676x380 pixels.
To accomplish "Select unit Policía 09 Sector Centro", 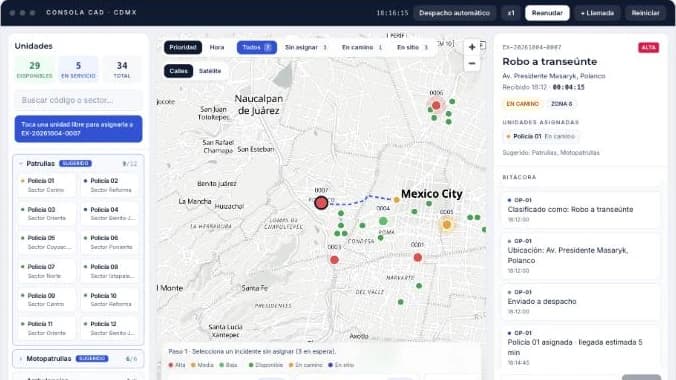I will (x=47, y=300).
